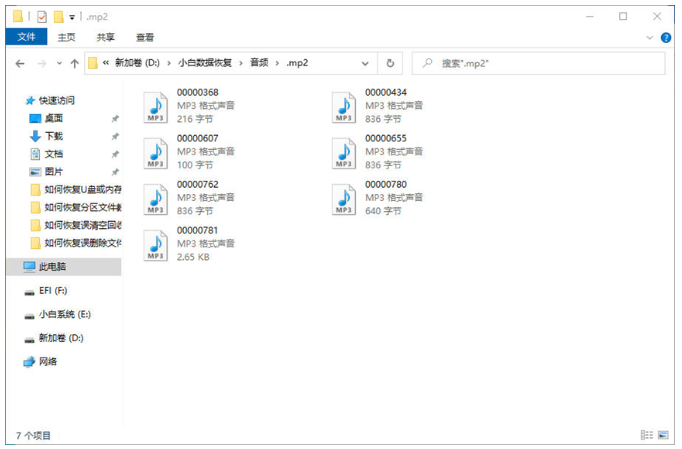The image size is (682, 449).
Task: Select the 00000781 MP3 file icon
Action: [x=156, y=245]
